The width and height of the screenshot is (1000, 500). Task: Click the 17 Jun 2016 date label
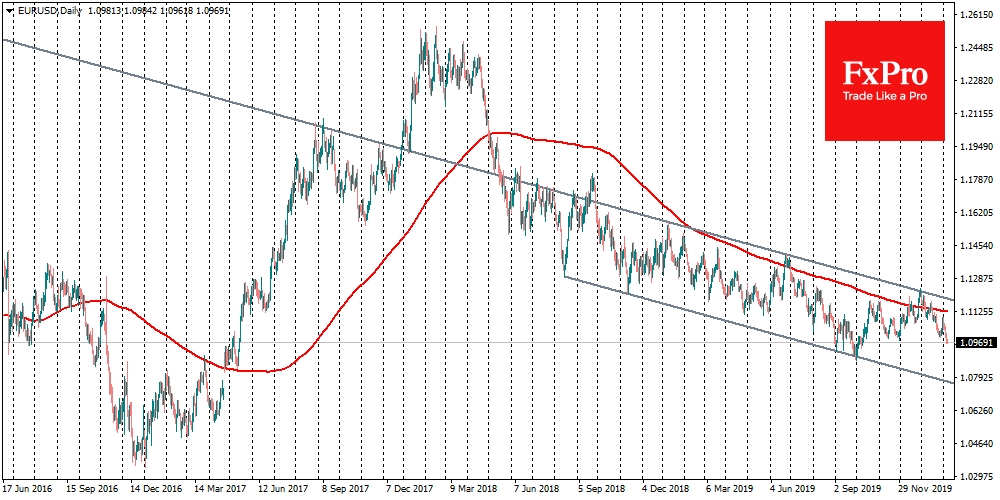coord(26,489)
